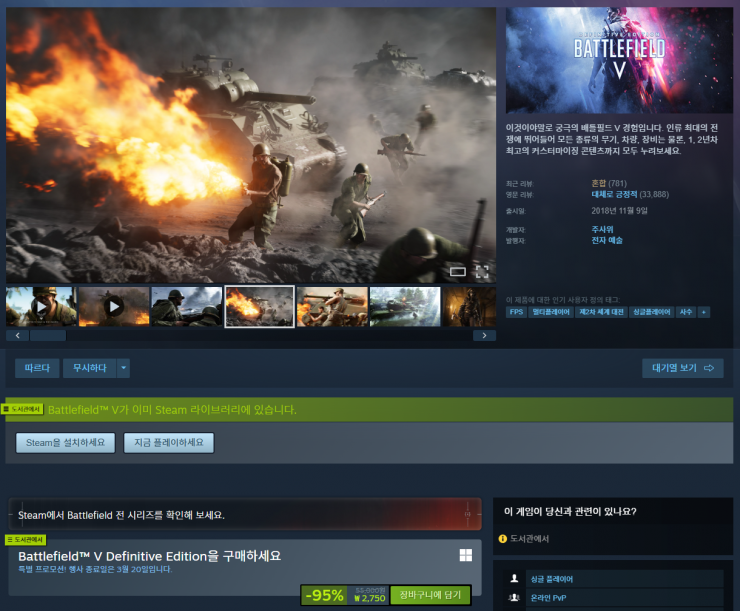Click the theater mode rectangle icon
This screenshot has width=740, height=611.
pyautogui.click(x=458, y=271)
